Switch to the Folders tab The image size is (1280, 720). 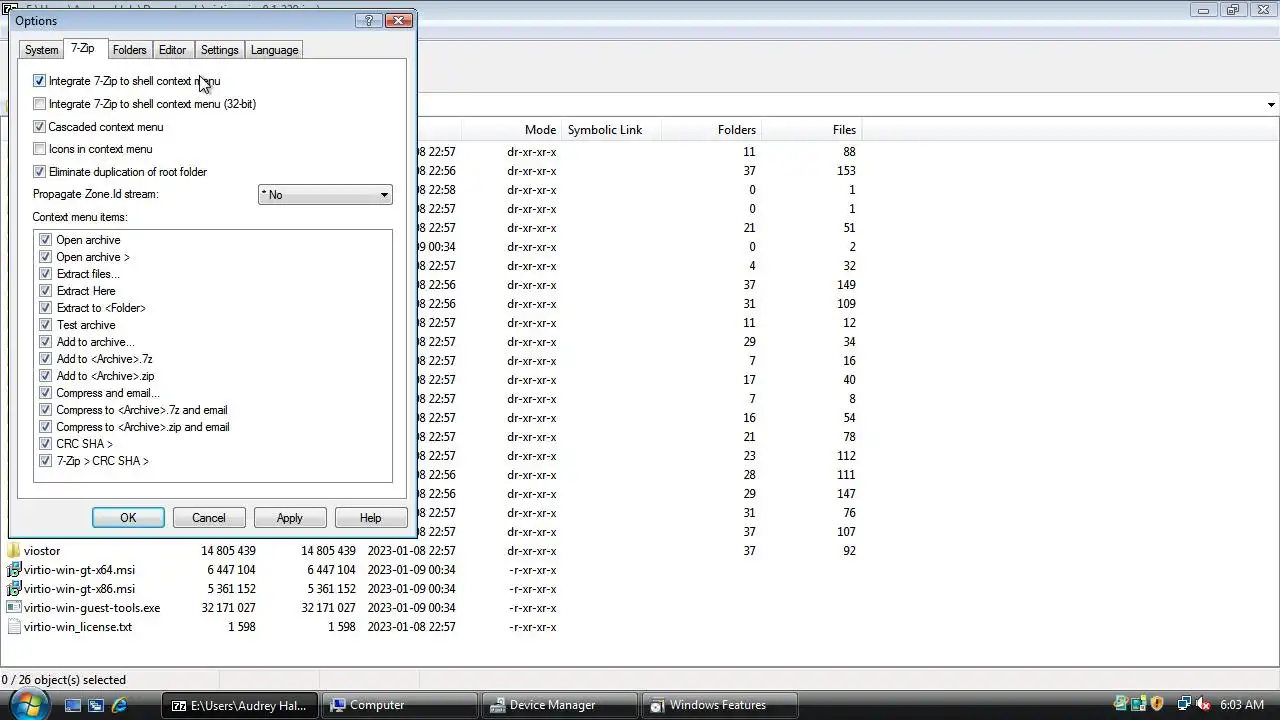[129, 50]
